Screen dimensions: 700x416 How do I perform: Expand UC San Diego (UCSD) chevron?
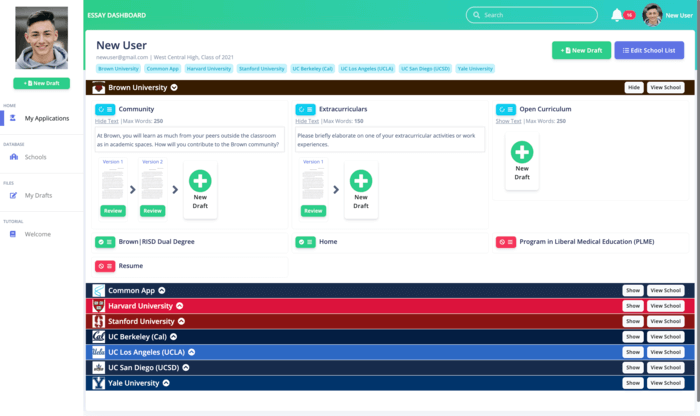[x=186, y=368]
